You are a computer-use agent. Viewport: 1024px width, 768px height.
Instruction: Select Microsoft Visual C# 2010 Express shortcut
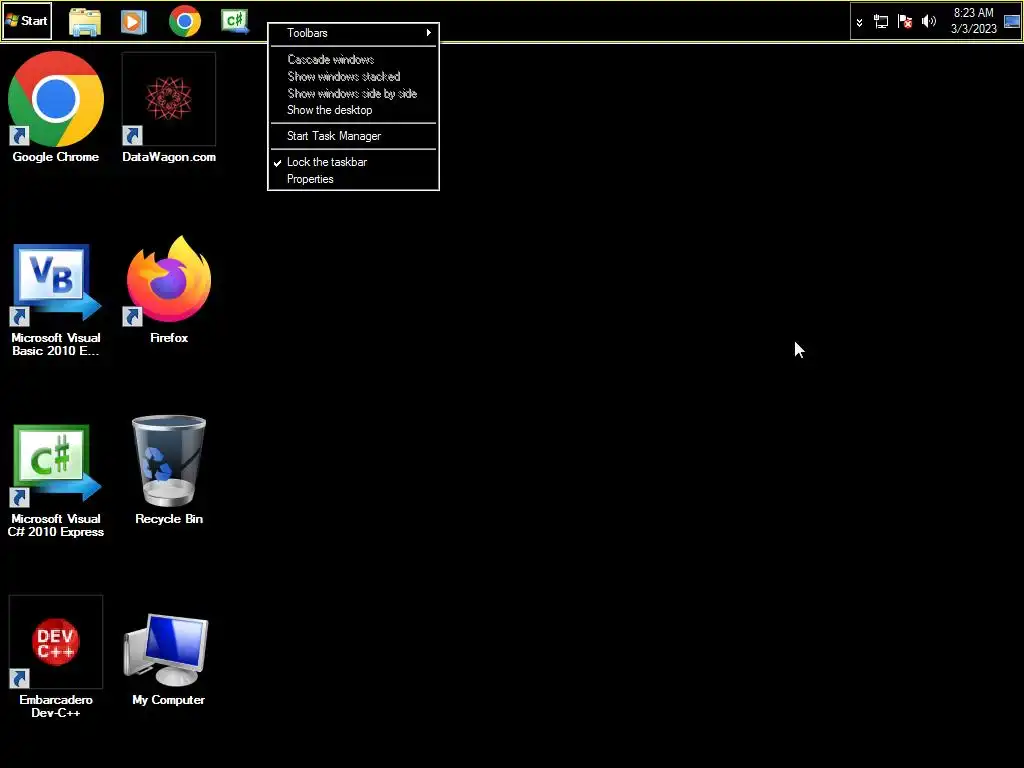(56, 481)
